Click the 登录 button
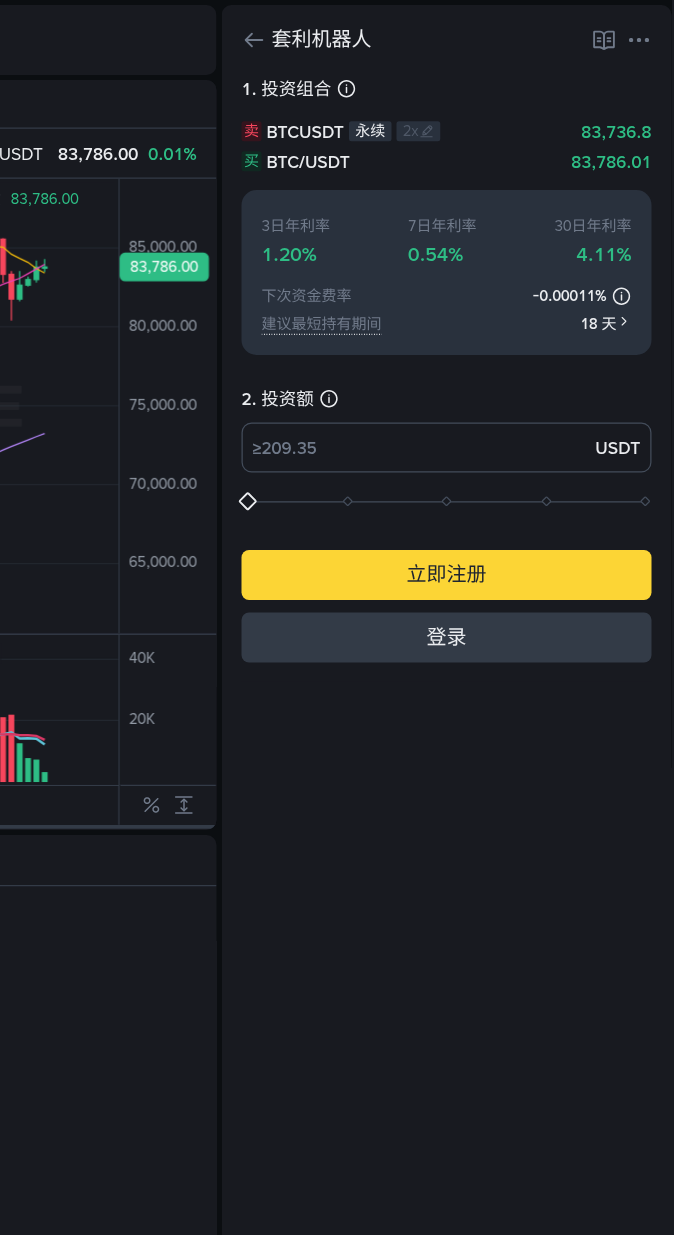Screen dimensions: 674x1235 pos(446,637)
